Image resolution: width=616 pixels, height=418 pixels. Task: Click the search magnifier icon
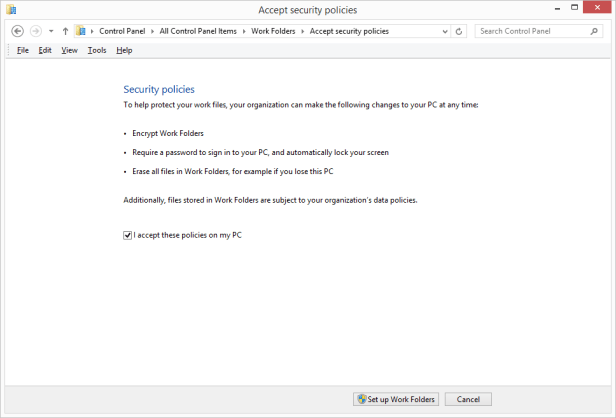[596, 31]
